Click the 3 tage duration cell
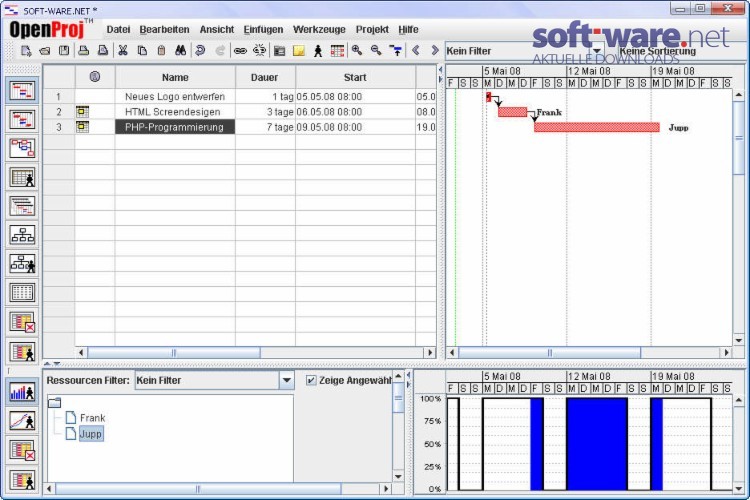This screenshot has height=500, width=750. tap(265, 112)
